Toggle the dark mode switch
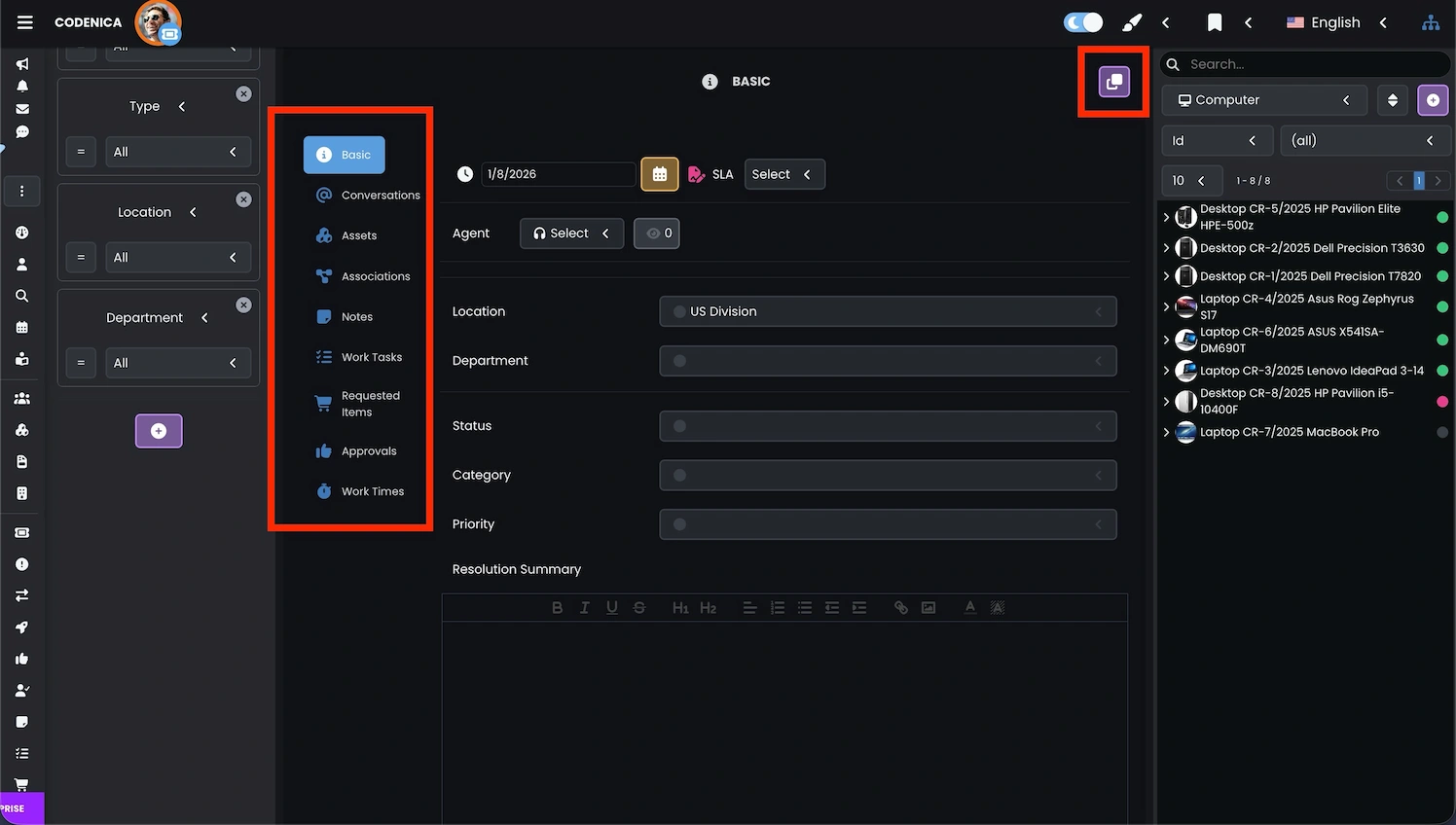Viewport: 1456px width, 825px height. pyautogui.click(x=1082, y=21)
